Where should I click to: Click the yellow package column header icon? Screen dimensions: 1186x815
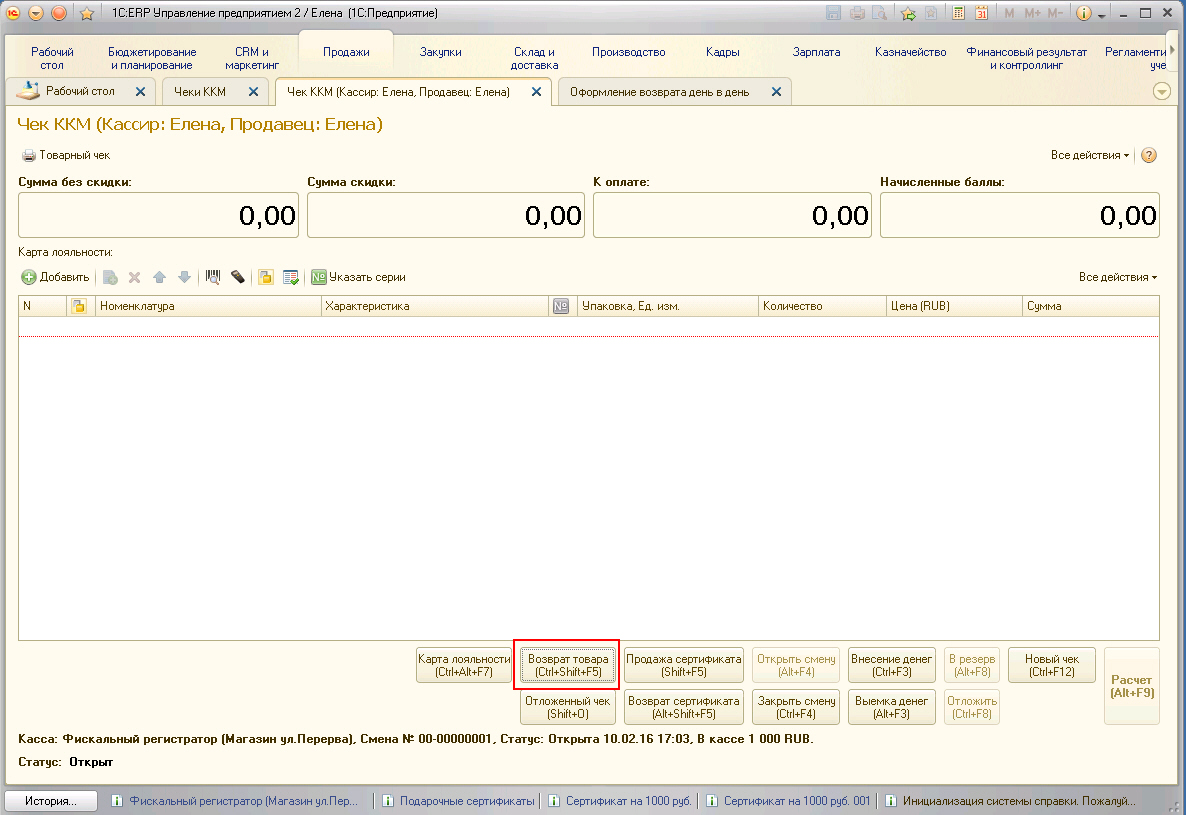[x=79, y=306]
